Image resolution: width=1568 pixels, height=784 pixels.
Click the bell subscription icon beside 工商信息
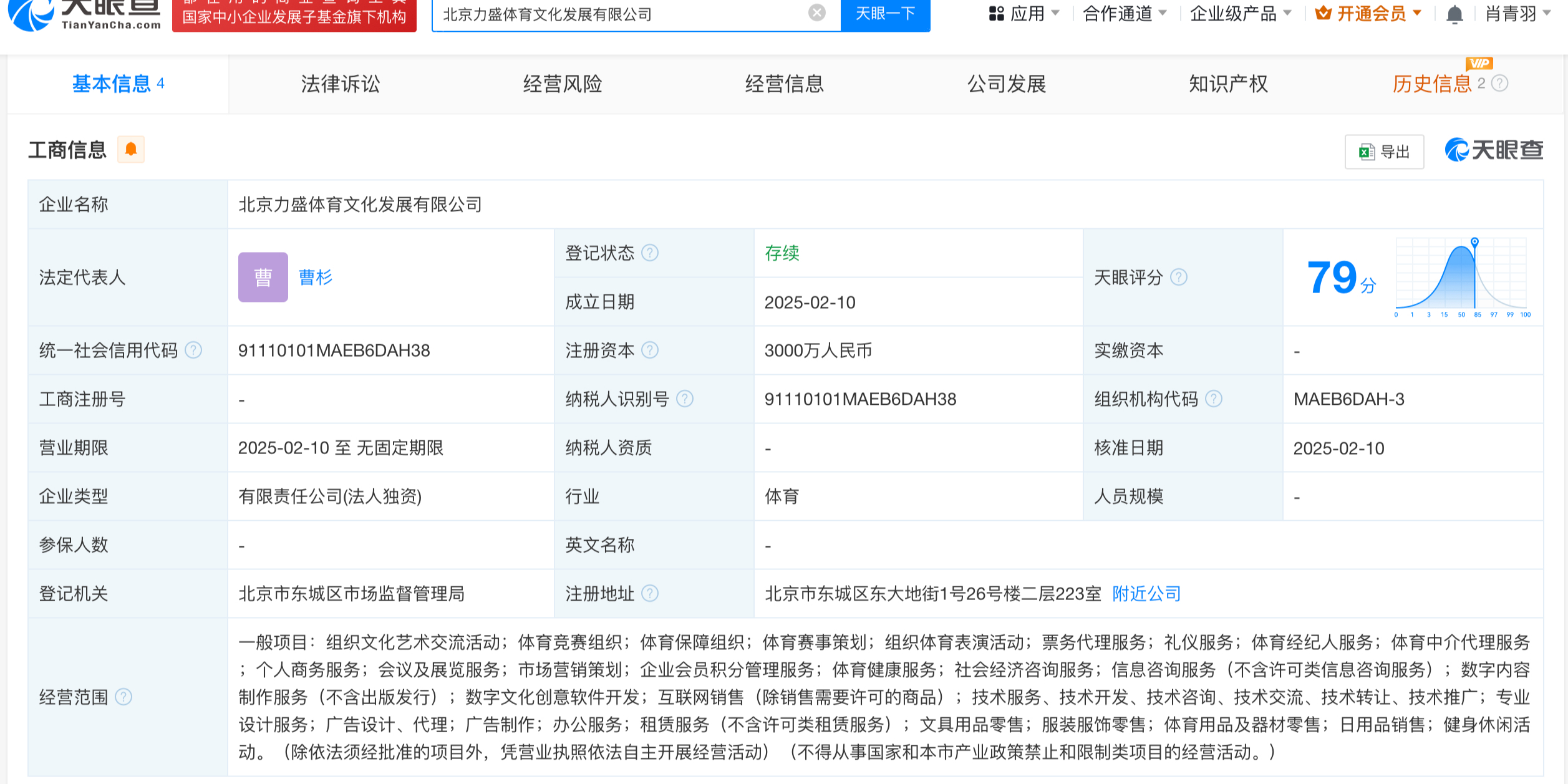131,150
